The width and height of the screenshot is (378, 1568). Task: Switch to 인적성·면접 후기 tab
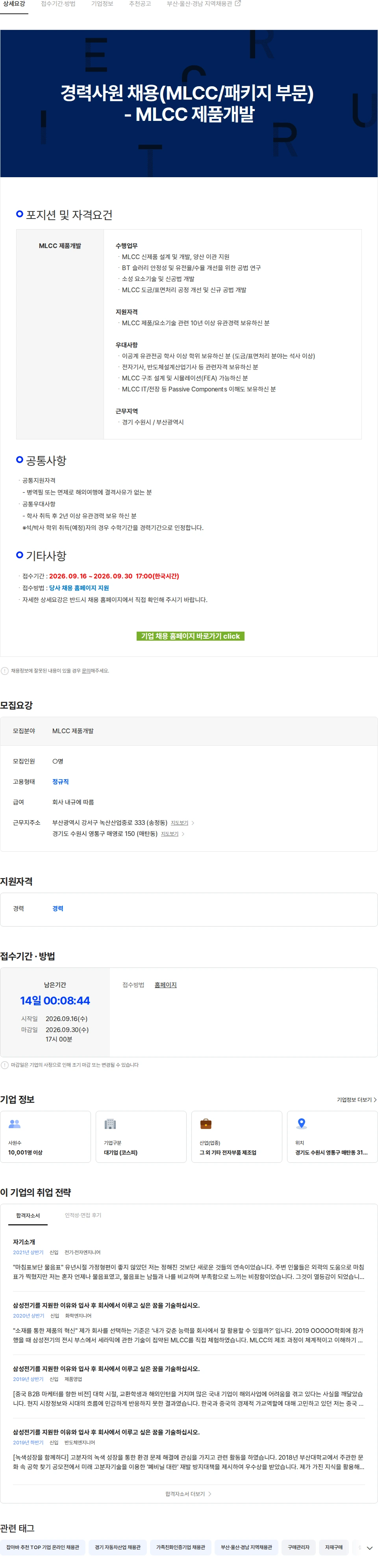[83, 1216]
